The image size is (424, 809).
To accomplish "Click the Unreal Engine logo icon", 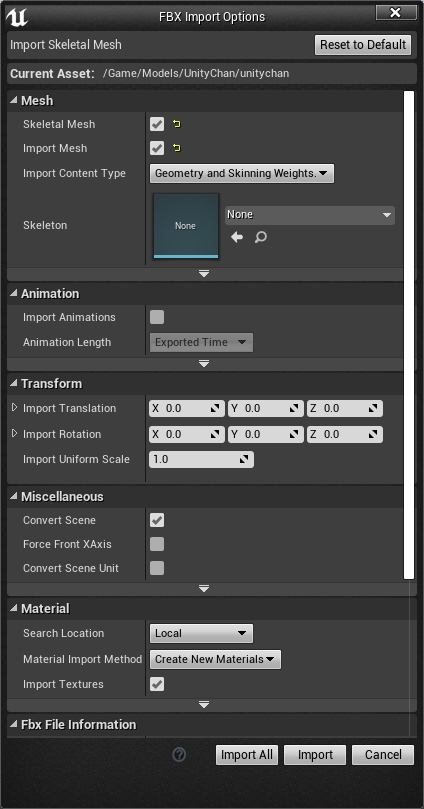I will point(16,17).
